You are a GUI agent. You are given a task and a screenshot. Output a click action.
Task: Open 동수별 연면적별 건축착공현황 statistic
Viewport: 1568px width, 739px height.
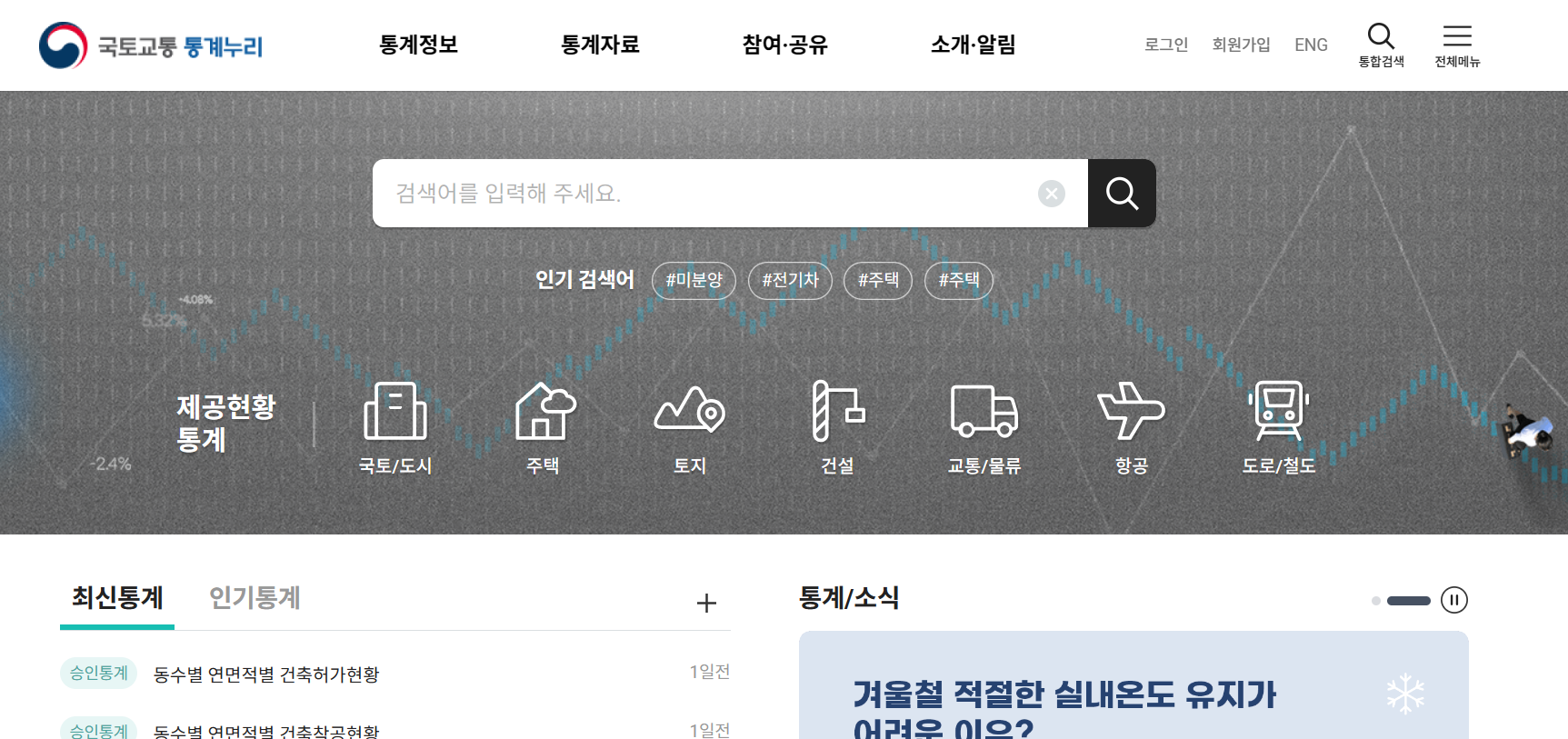click(266, 730)
